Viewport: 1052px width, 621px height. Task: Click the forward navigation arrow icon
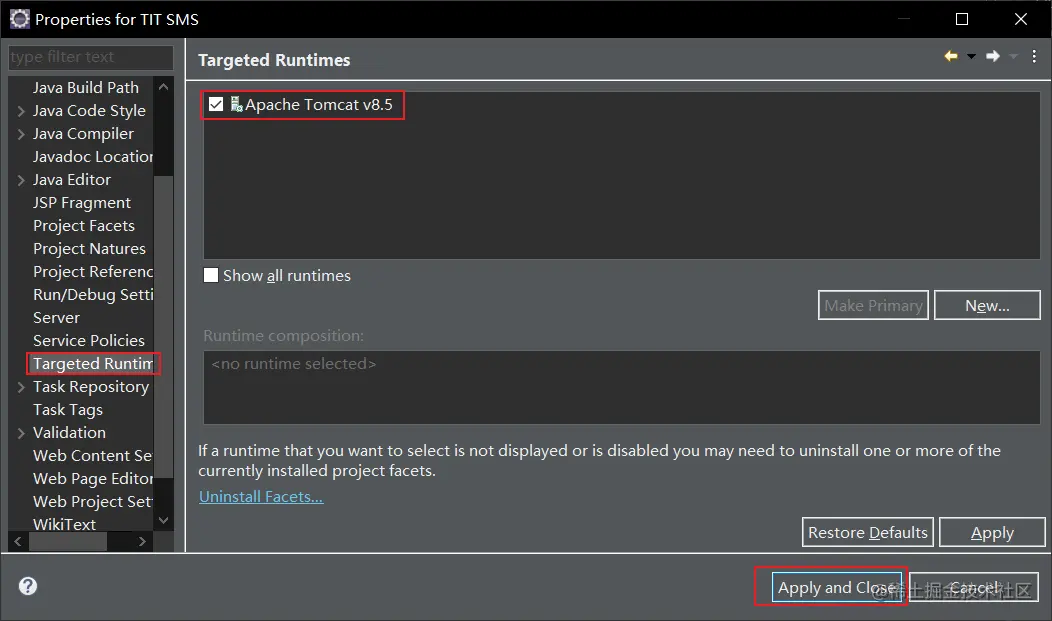[x=993, y=56]
